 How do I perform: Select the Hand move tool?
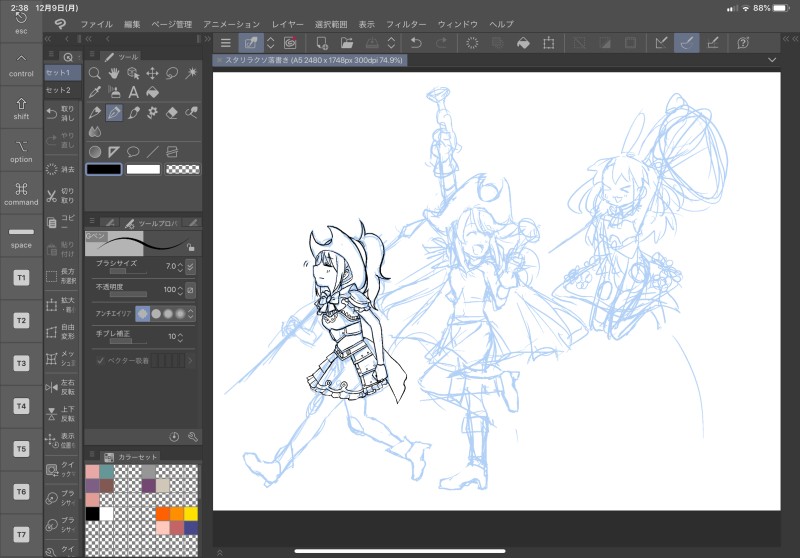point(113,73)
